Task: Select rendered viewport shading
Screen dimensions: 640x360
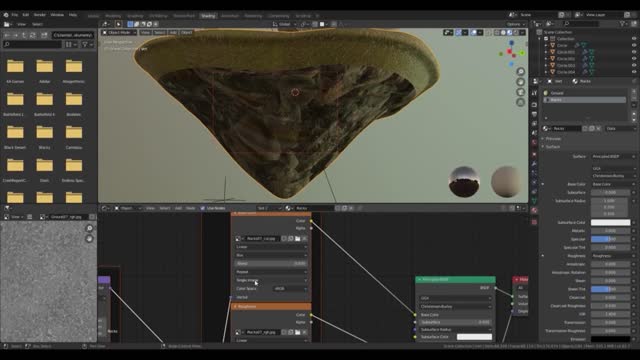Action: click(516, 32)
